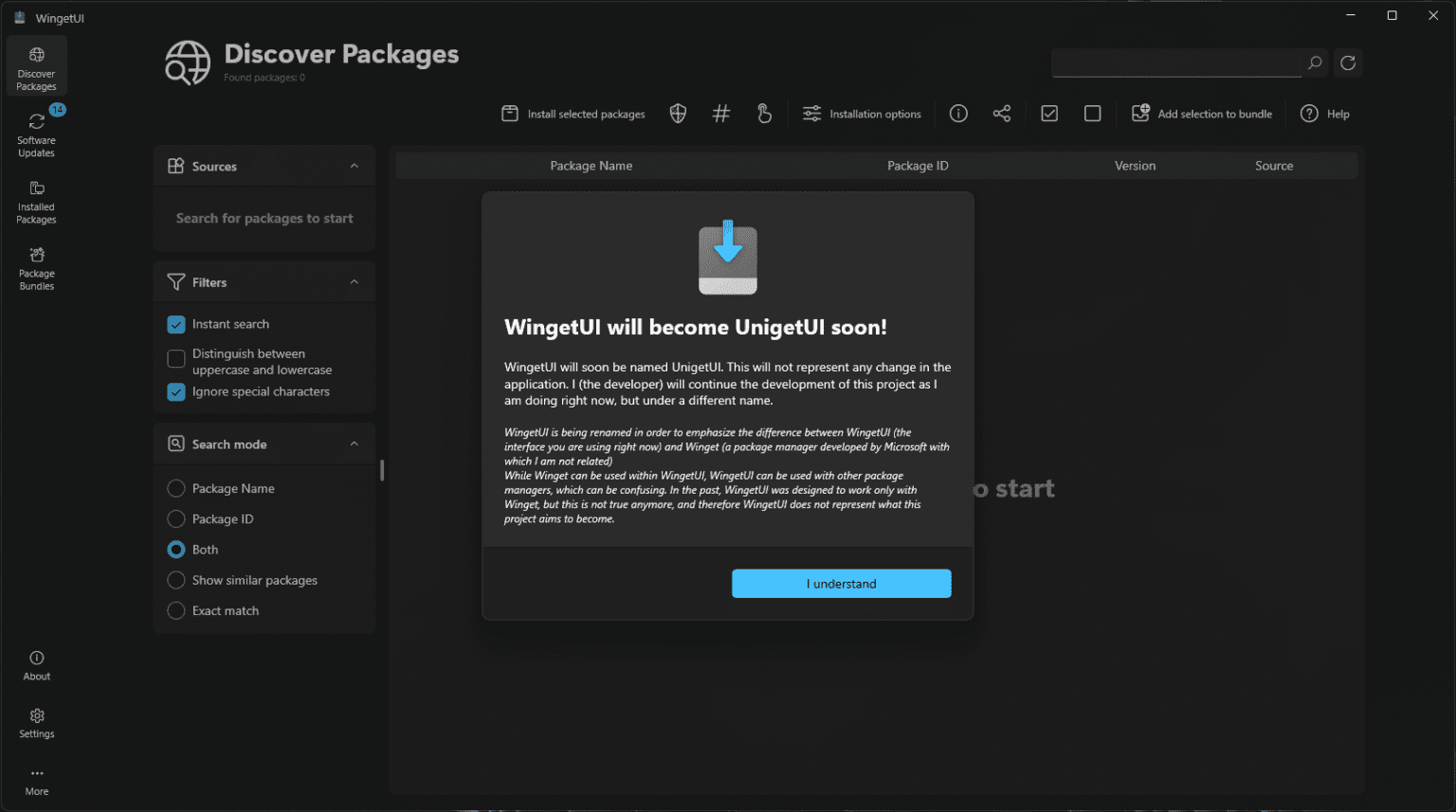This screenshot has width=1456, height=812.
Task: View package details via info icon
Action: [957, 113]
